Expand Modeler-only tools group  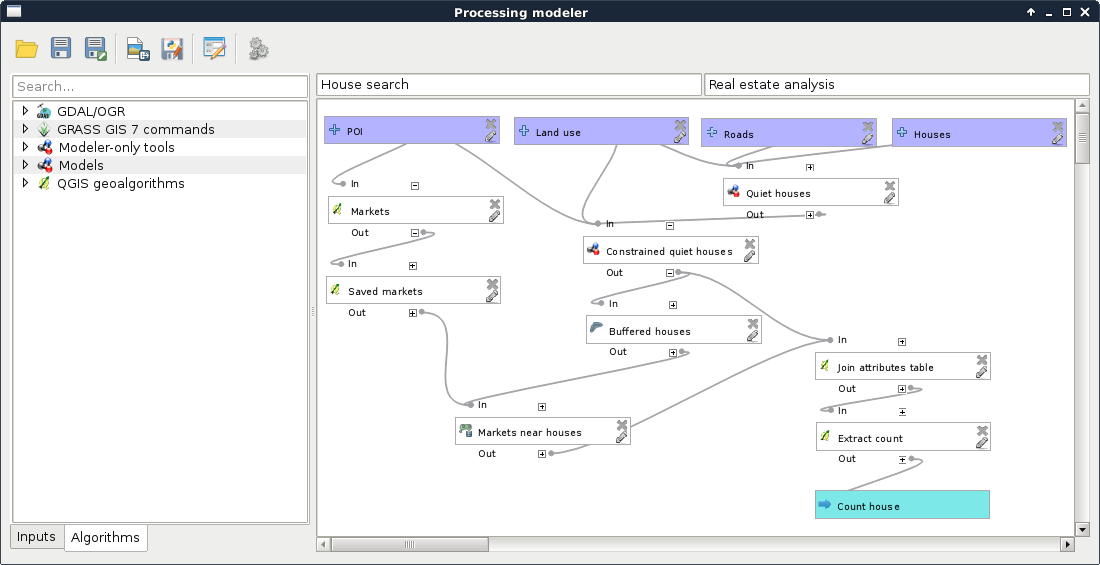click(26, 147)
